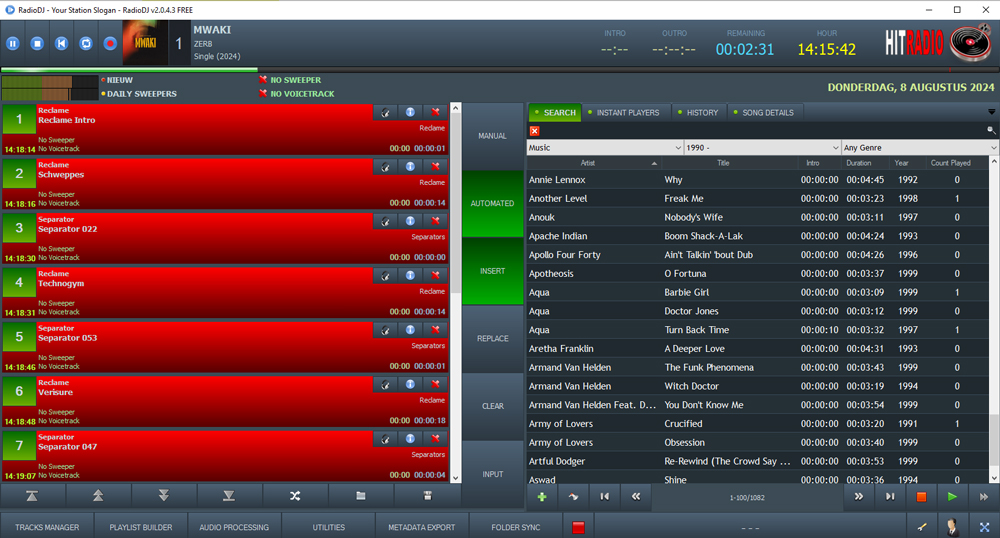Add selected song with green plus icon

pyautogui.click(x=542, y=497)
